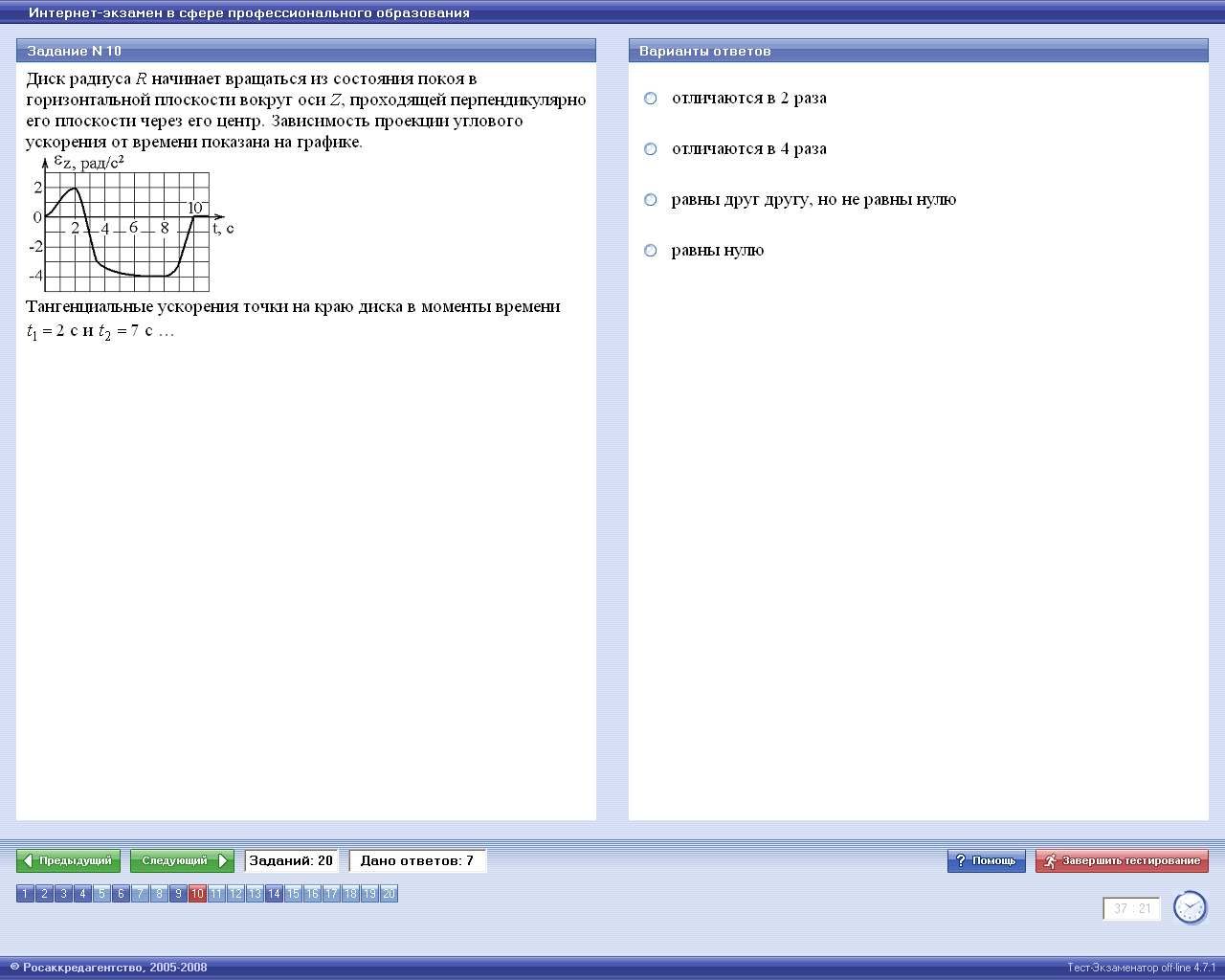This screenshot has height=980, width=1225.
Task: Click the "Тест-Экзаменатор off-line 4.7.1" version label
Action: [x=1141, y=968]
